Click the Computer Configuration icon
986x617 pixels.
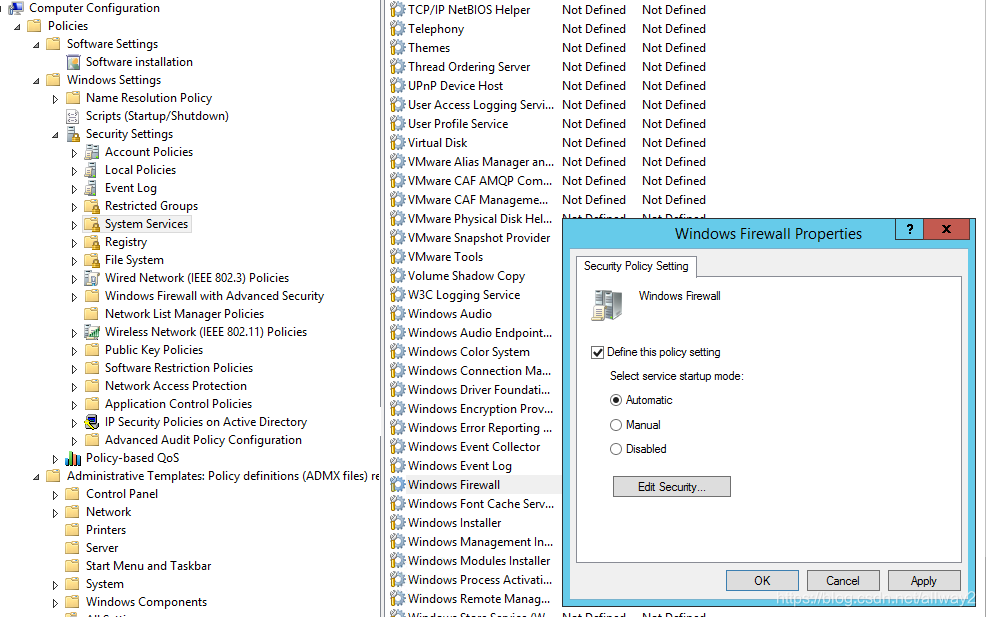coord(16,8)
